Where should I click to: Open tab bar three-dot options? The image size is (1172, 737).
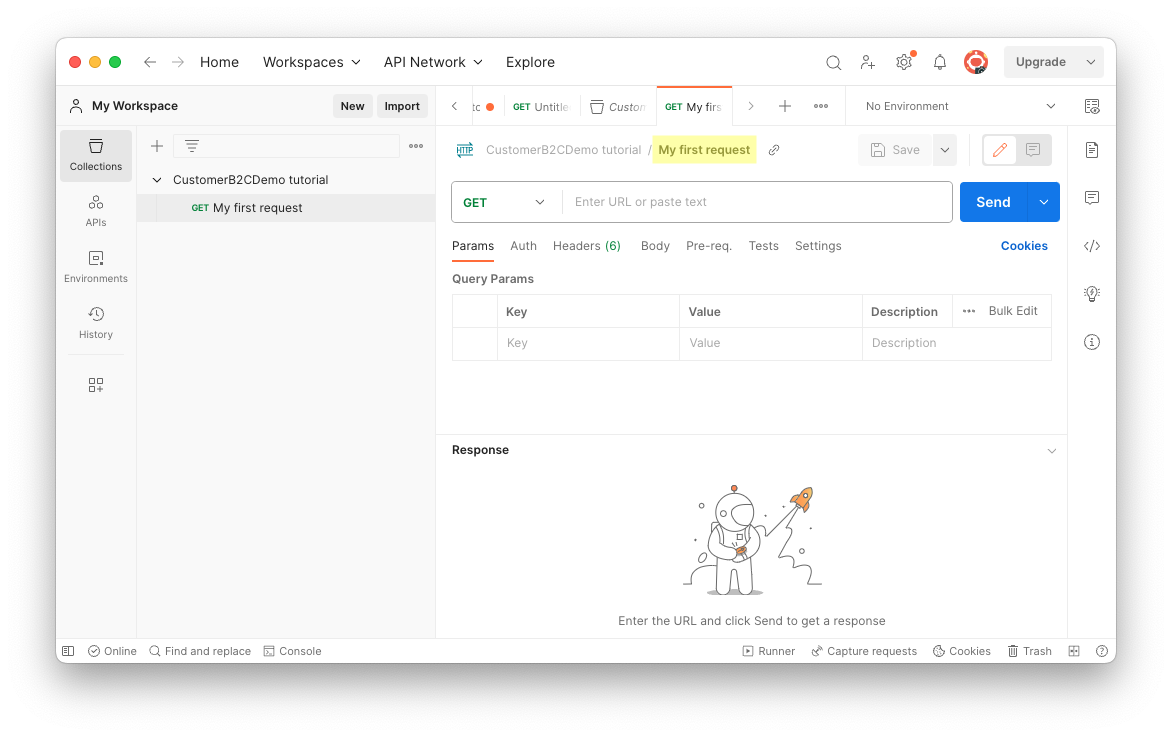click(821, 106)
